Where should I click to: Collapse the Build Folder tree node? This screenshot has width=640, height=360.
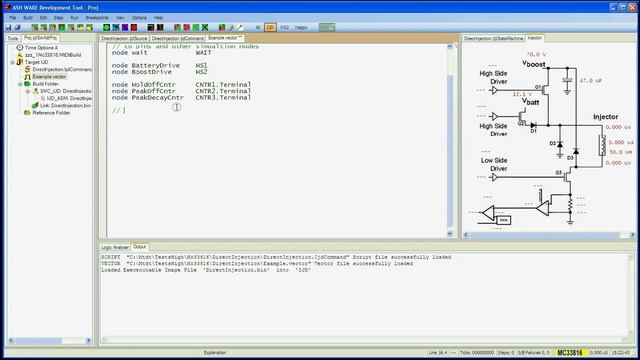20,84
